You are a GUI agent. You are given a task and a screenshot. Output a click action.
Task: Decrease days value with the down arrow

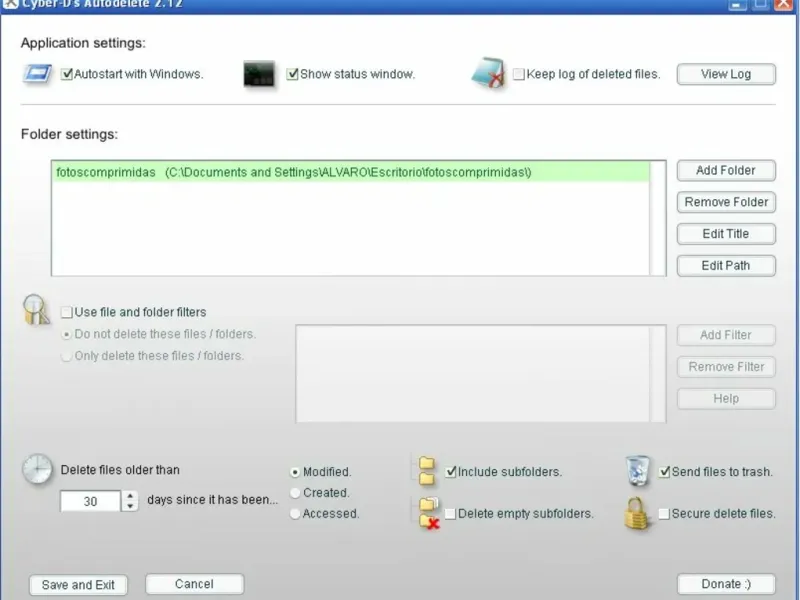[130, 506]
